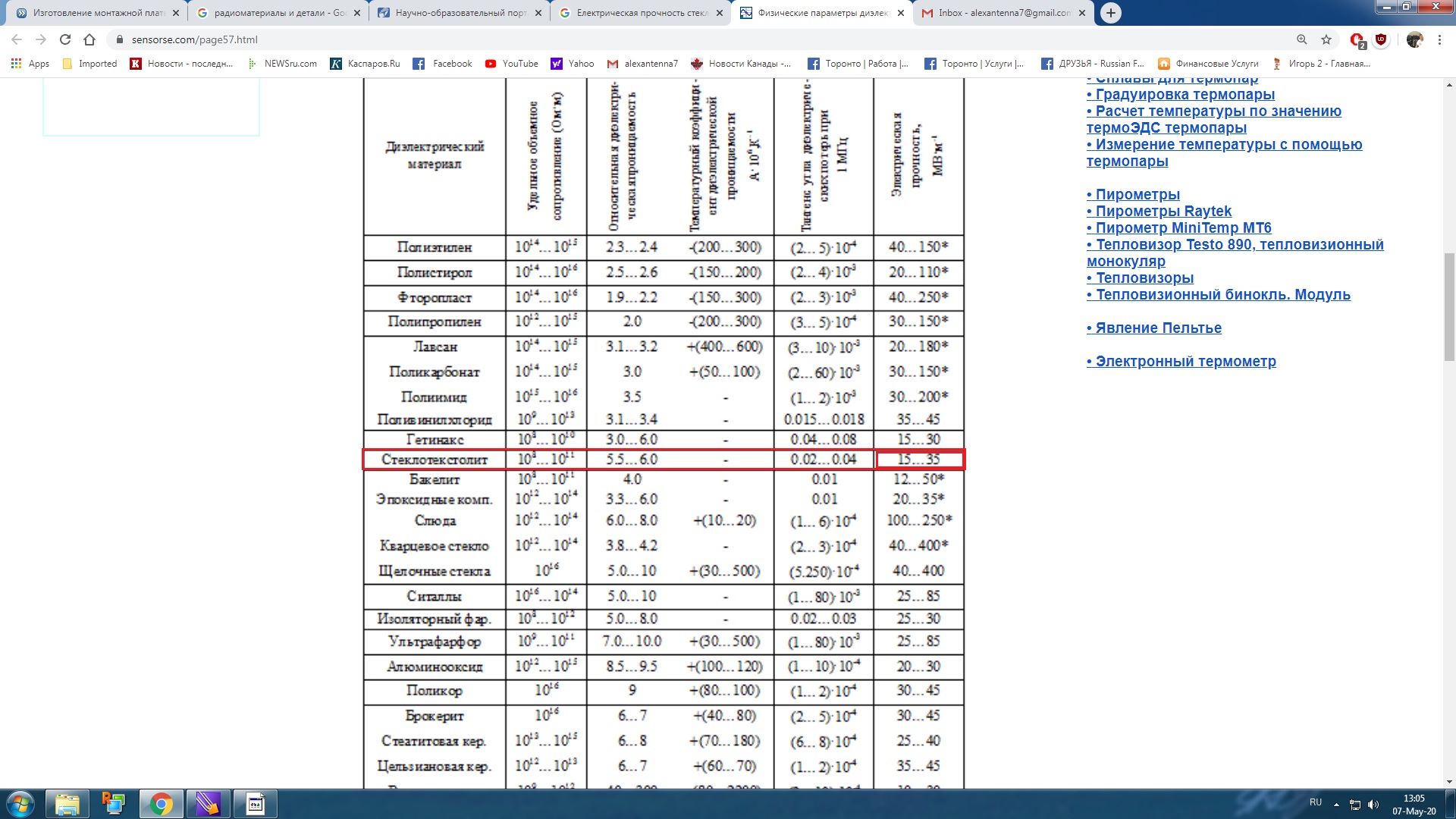
Task: Open the Chrome profile avatar
Action: [x=1414, y=39]
